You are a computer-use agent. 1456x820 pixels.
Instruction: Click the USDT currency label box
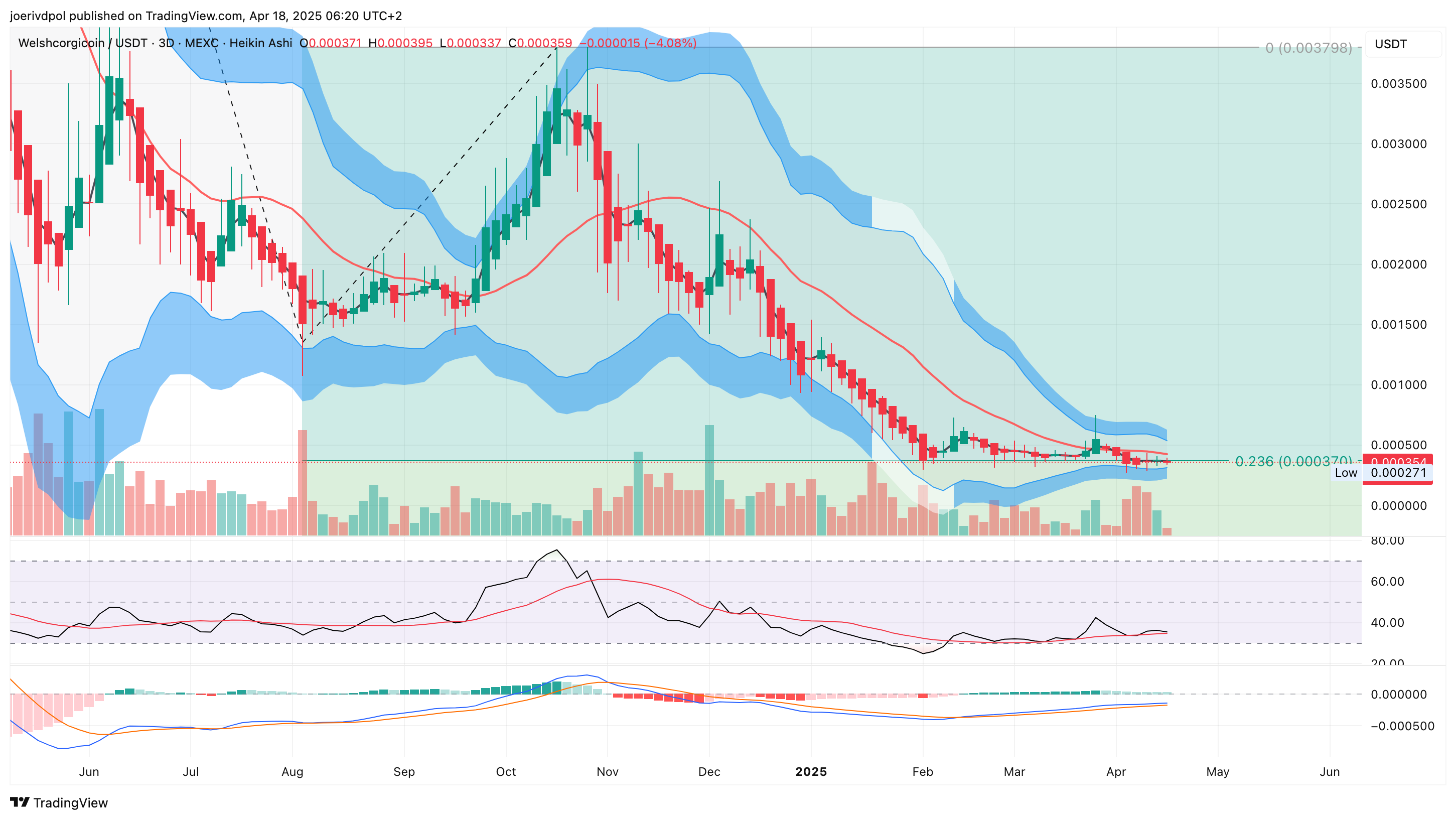tap(1403, 44)
